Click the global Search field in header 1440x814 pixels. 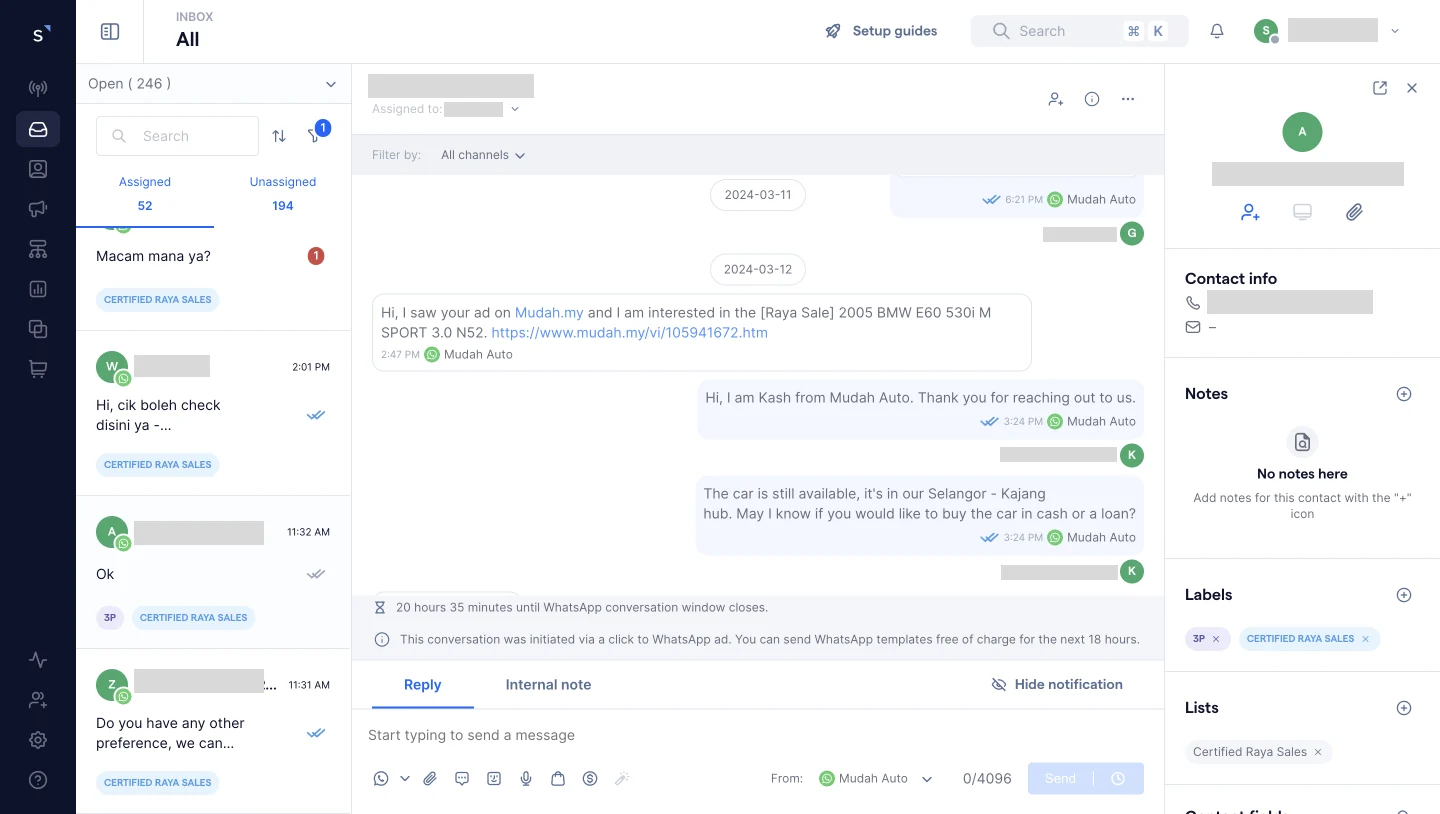click(1080, 31)
